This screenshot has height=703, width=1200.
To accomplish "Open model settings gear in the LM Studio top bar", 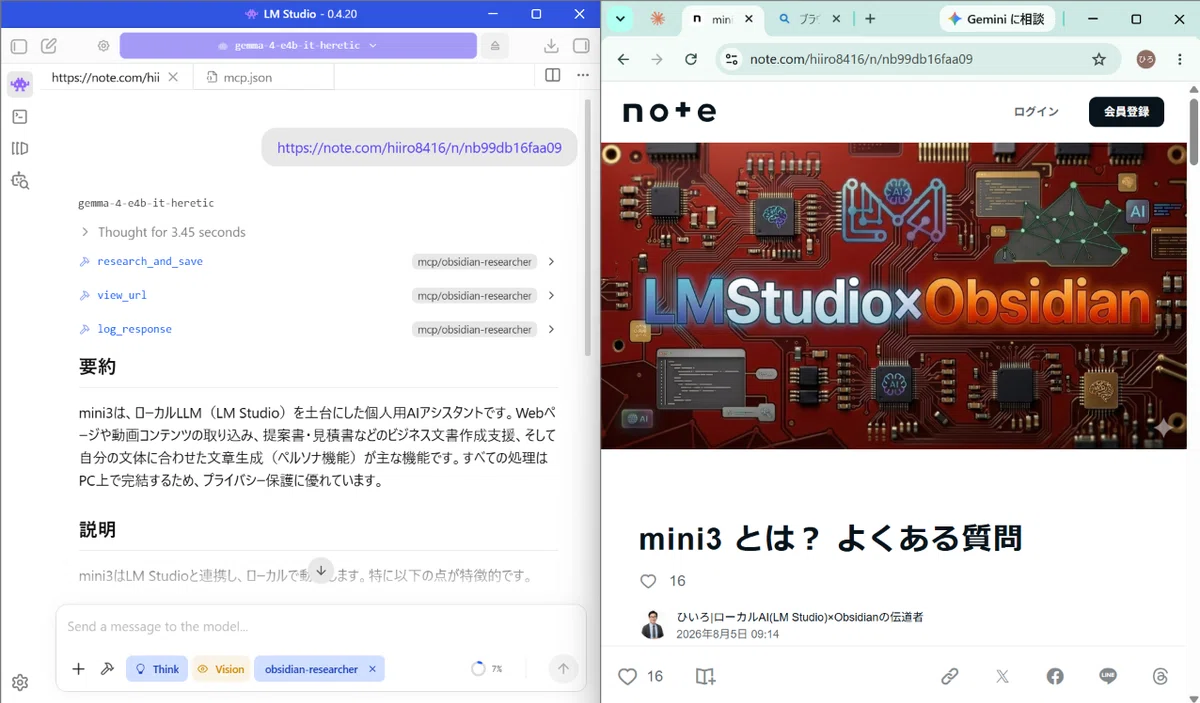I will click(x=104, y=46).
